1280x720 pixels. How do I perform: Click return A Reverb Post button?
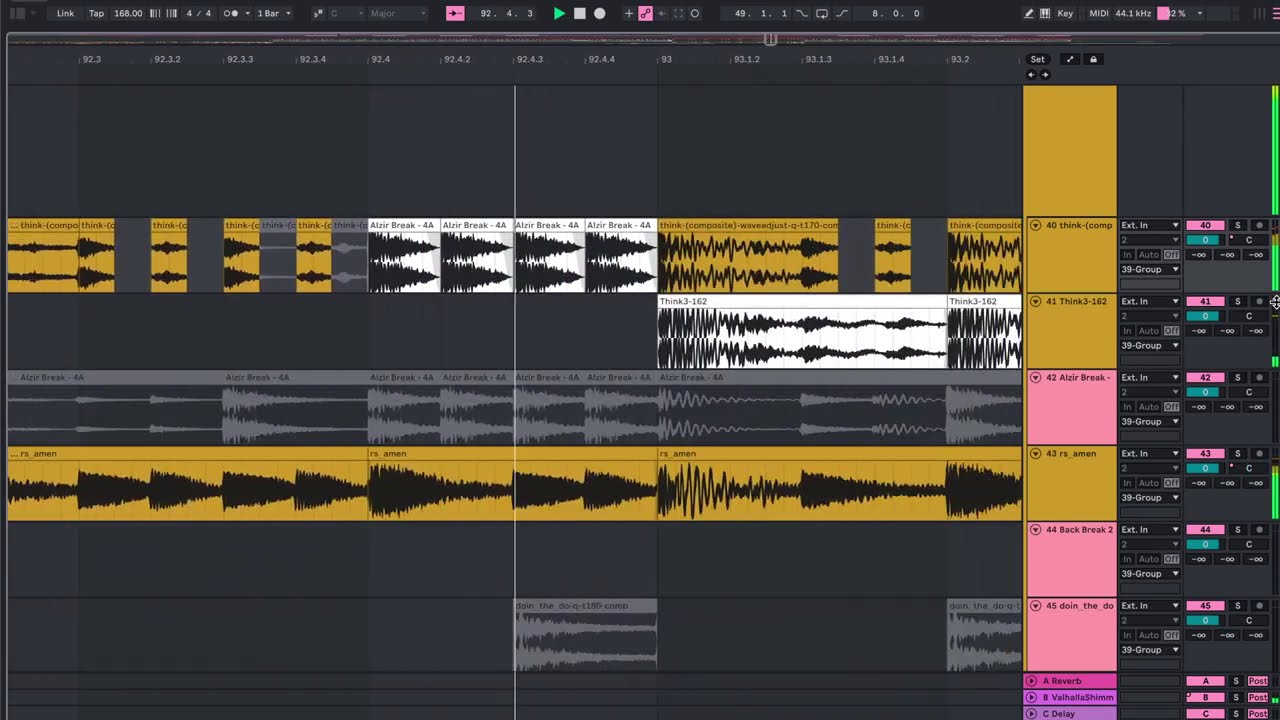point(1258,681)
